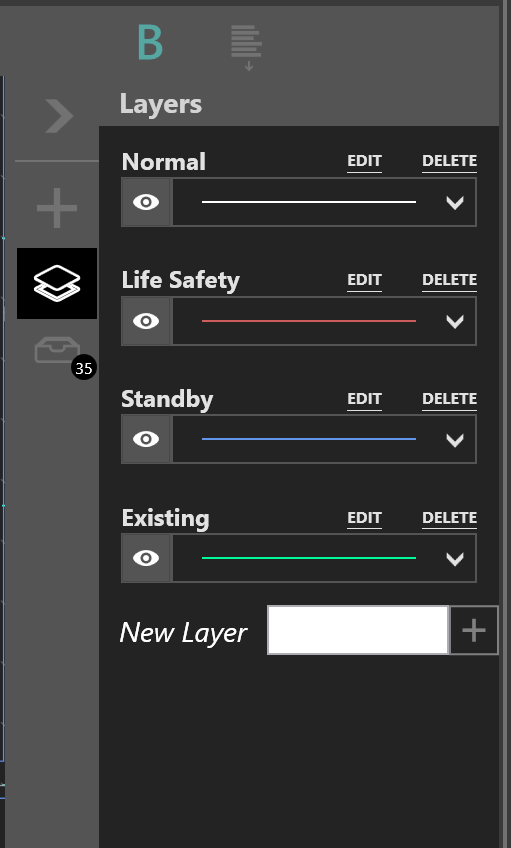The height and width of the screenshot is (848, 511).
Task: Click the New Layer name input field
Action: tap(358, 631)
